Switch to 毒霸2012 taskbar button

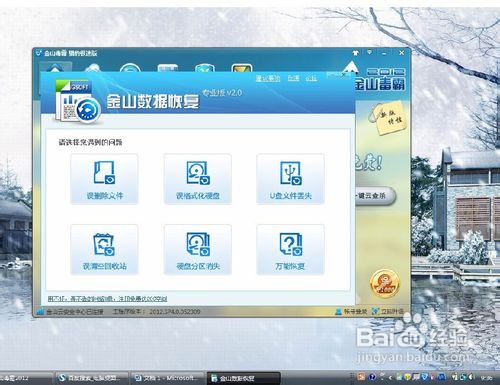coord(26,378)
